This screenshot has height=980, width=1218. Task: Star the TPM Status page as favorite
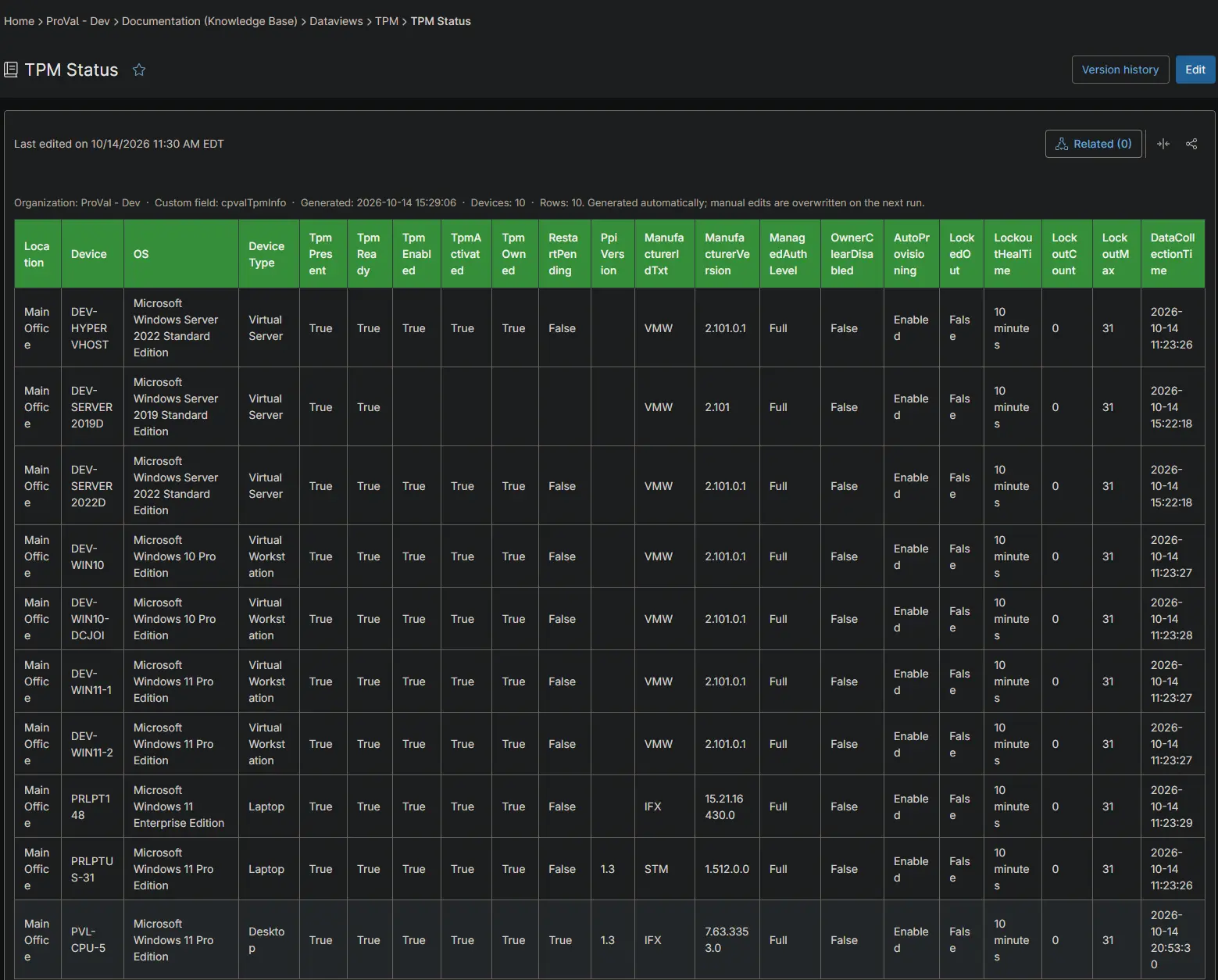[139, 70]
